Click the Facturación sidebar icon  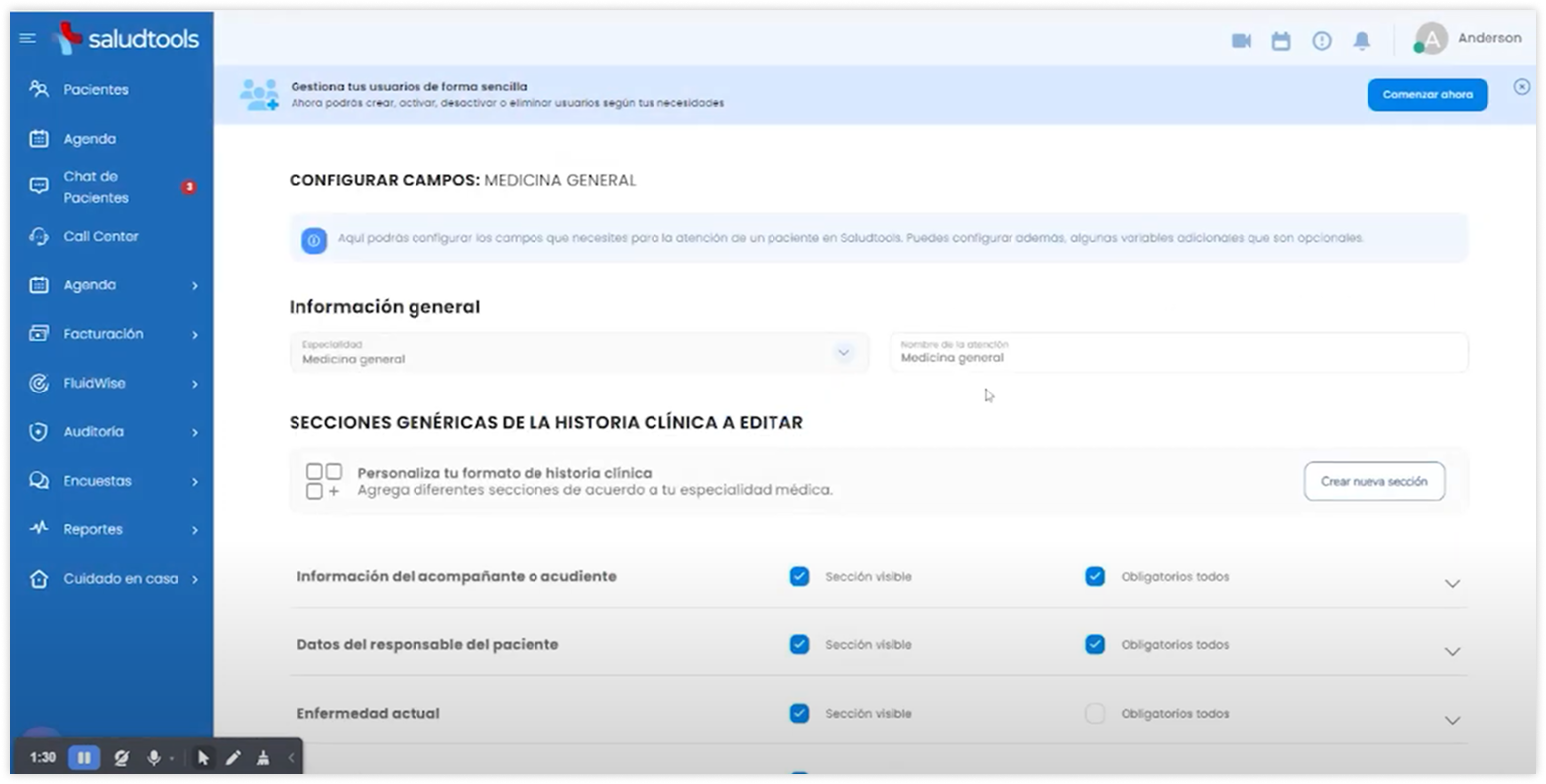coord(39,334)
